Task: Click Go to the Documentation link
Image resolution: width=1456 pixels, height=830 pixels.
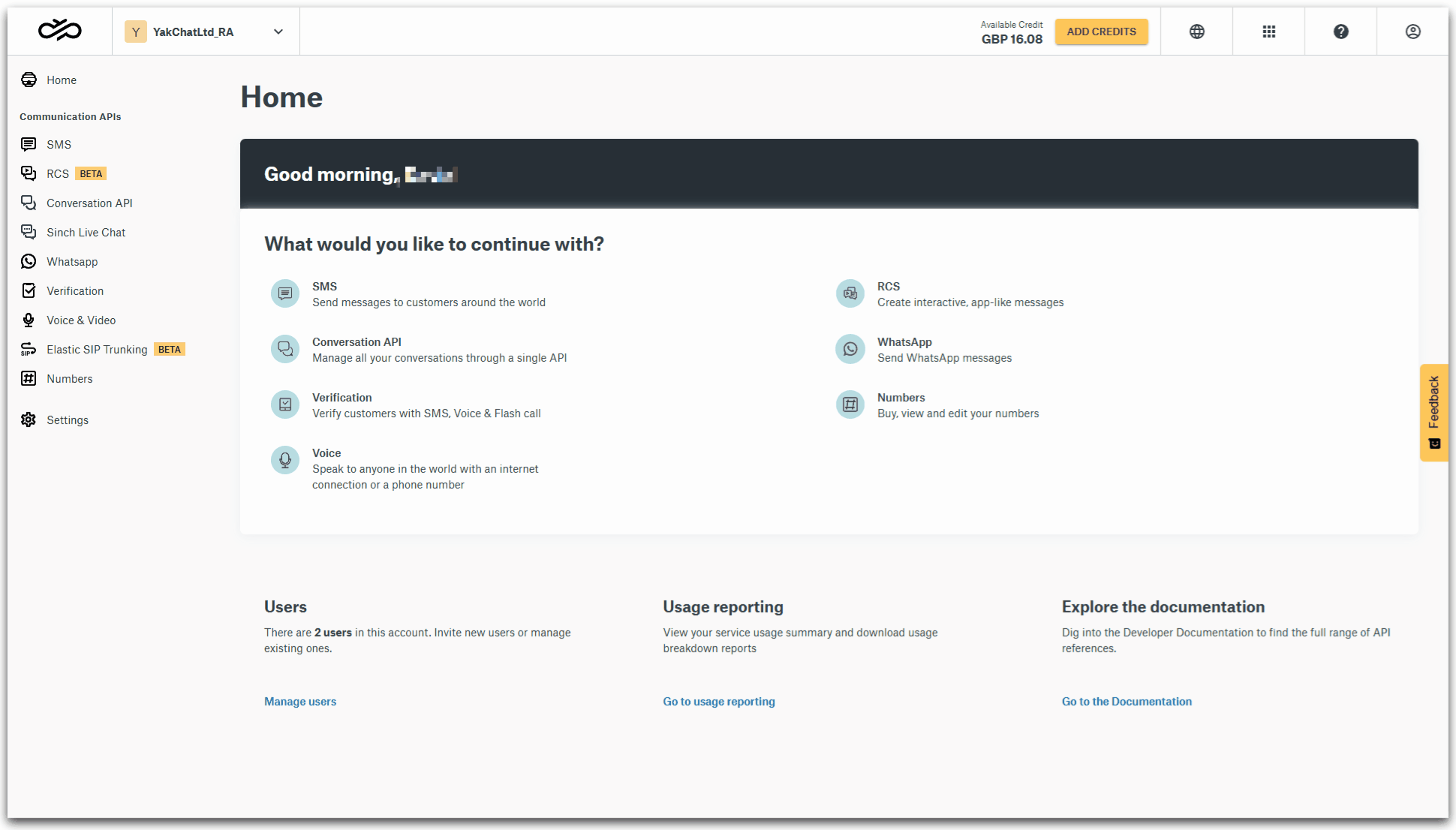Action: (1127, 702)
